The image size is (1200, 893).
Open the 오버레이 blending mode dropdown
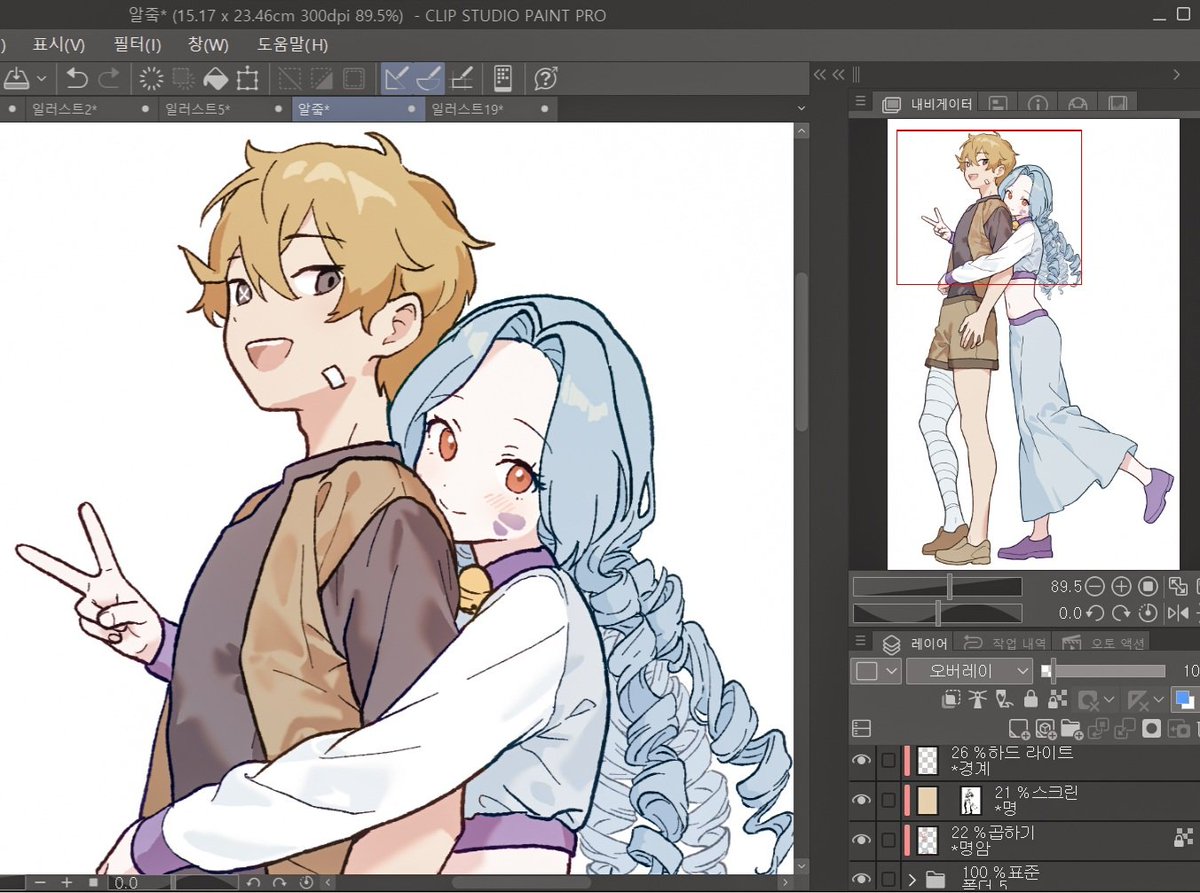coord(969,671)
